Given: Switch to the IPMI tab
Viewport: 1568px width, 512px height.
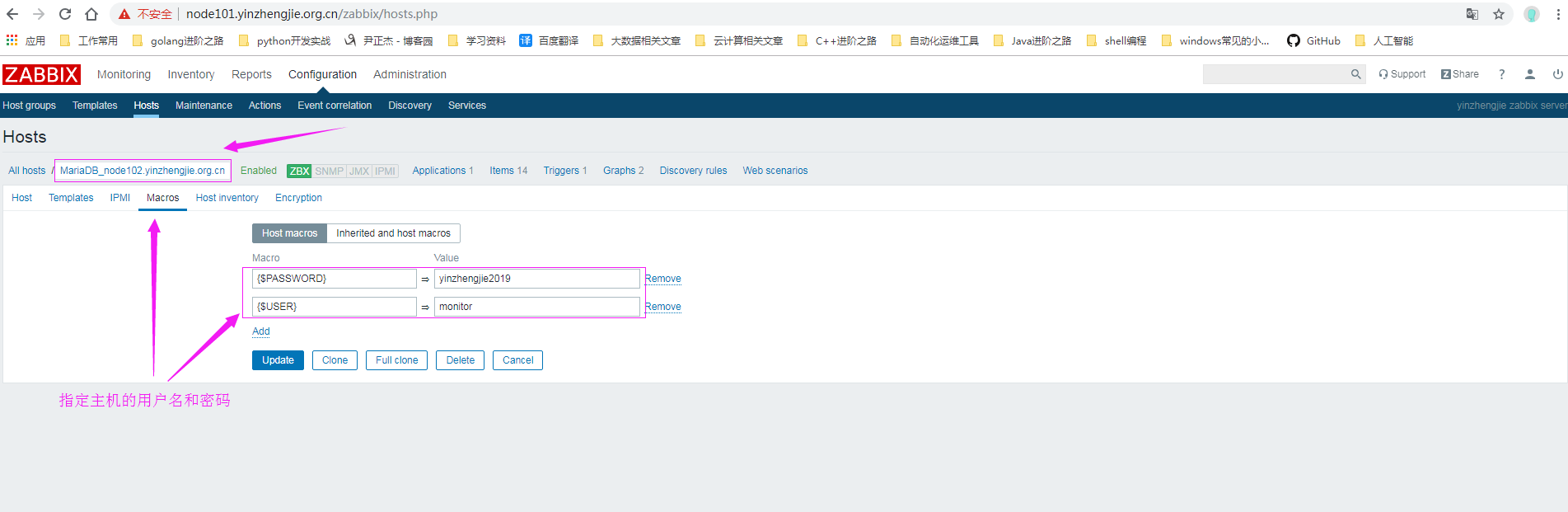Looking at the screenshot, I should pos(120,198).
